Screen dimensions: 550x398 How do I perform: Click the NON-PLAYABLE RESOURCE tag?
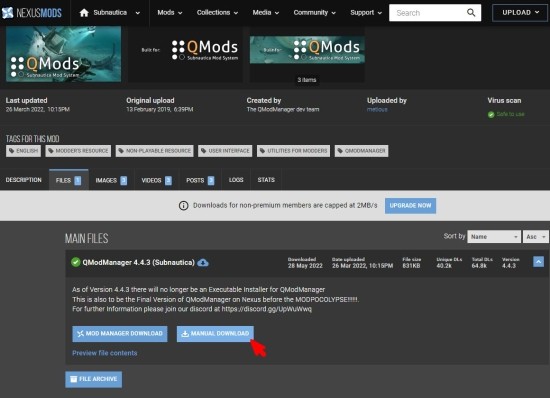pyautogui.click(x=155, y=151)
